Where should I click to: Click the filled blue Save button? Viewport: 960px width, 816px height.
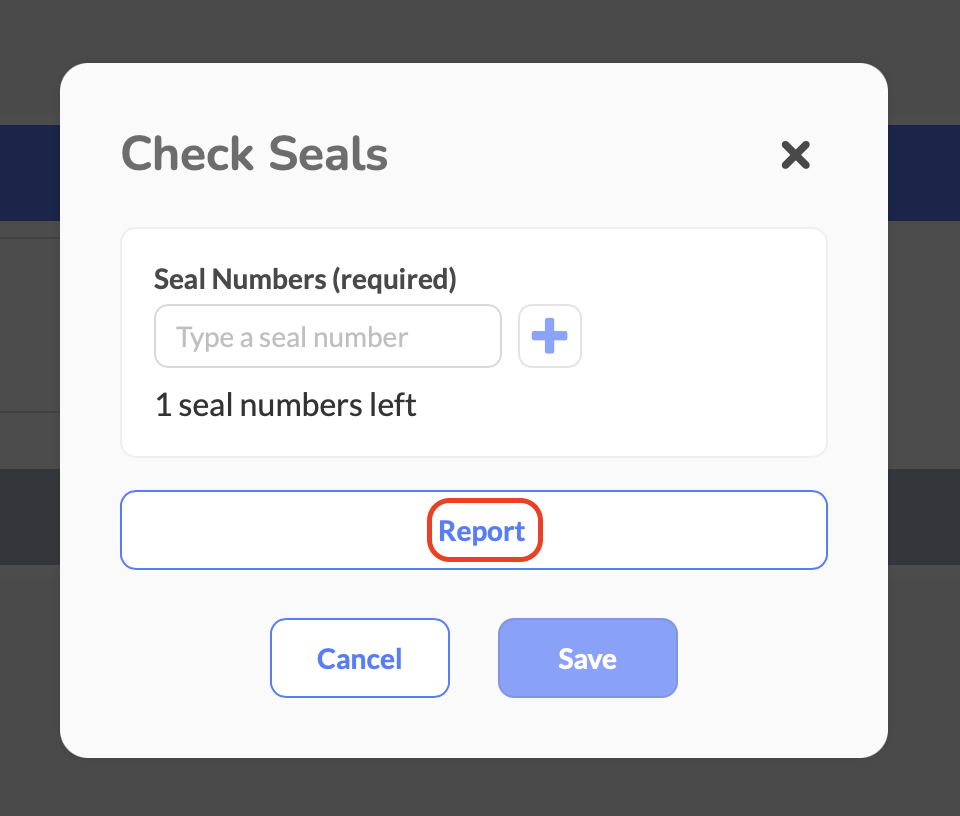click(587, 658)
